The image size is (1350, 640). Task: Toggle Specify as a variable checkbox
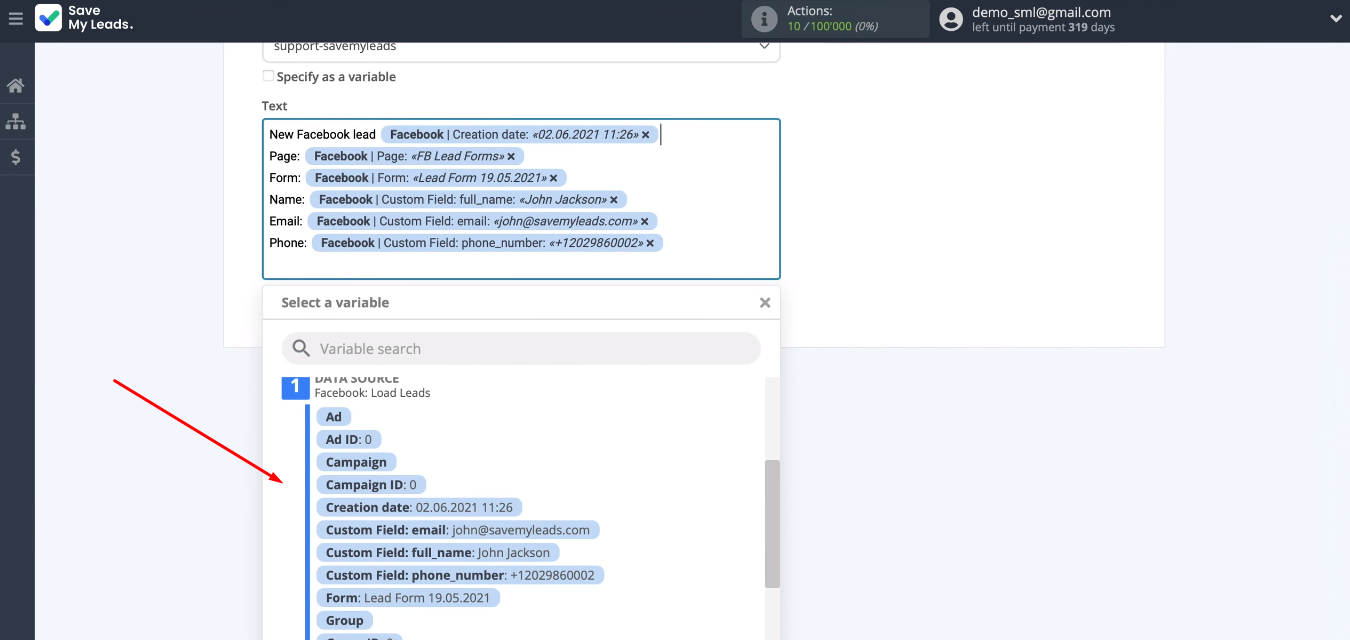tap(268, 76)
